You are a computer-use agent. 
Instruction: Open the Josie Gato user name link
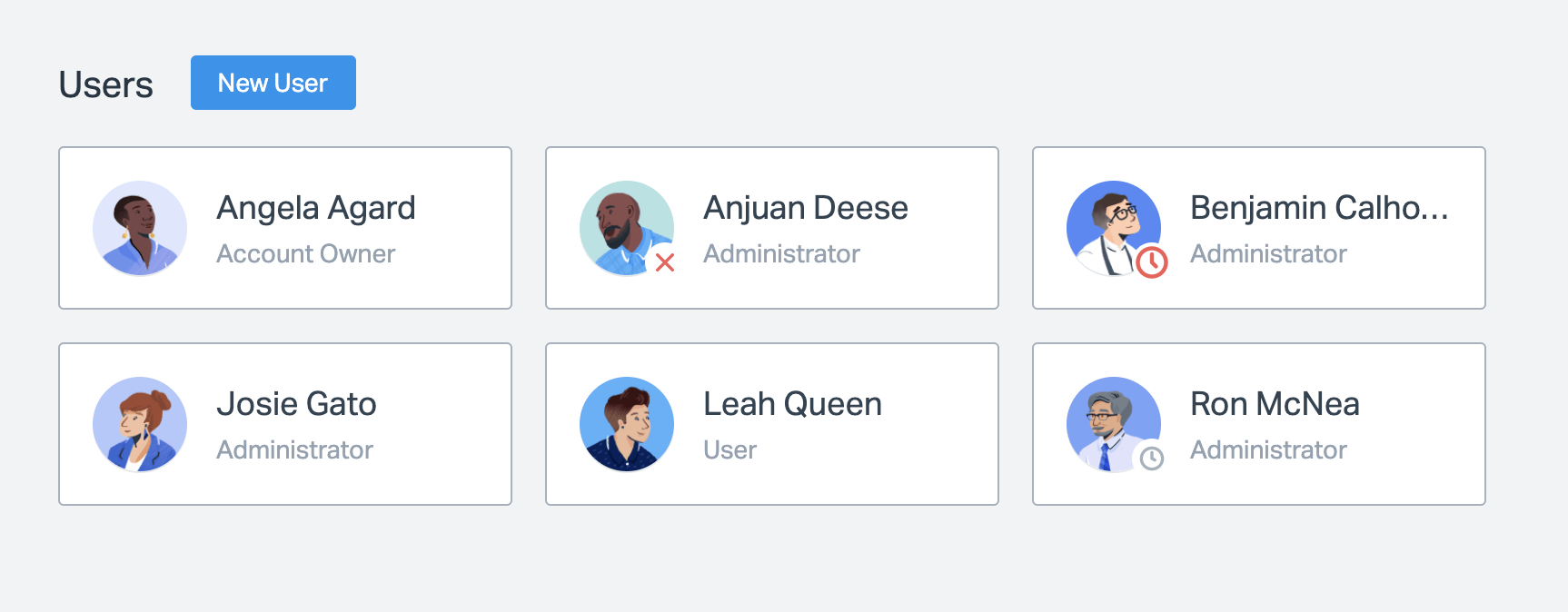(296, 404)
